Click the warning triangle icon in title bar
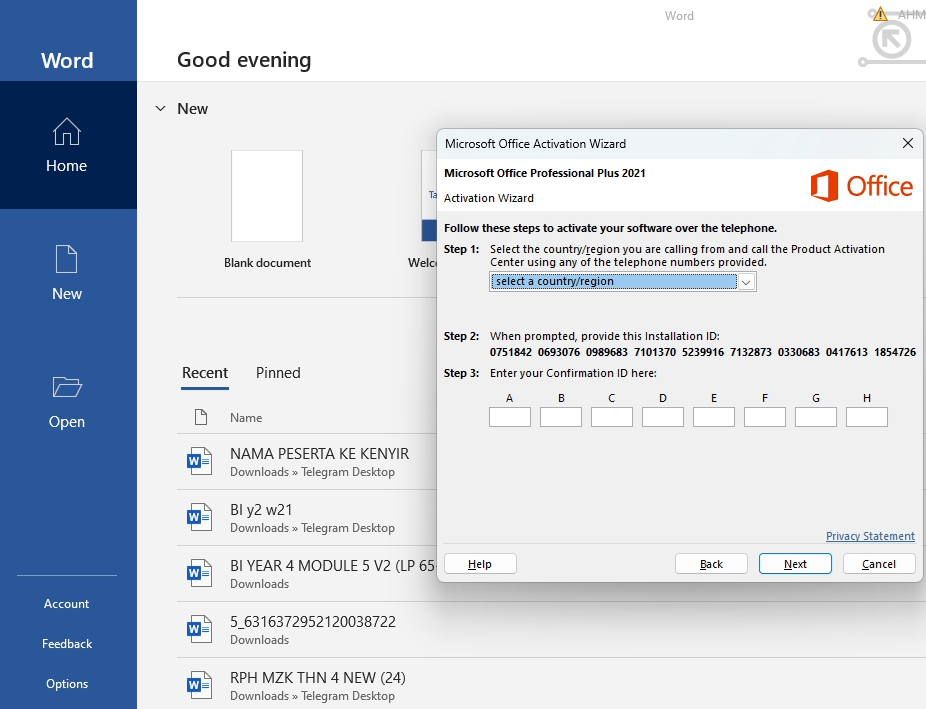This screenshot has height=709, width=926. [880, 14]
